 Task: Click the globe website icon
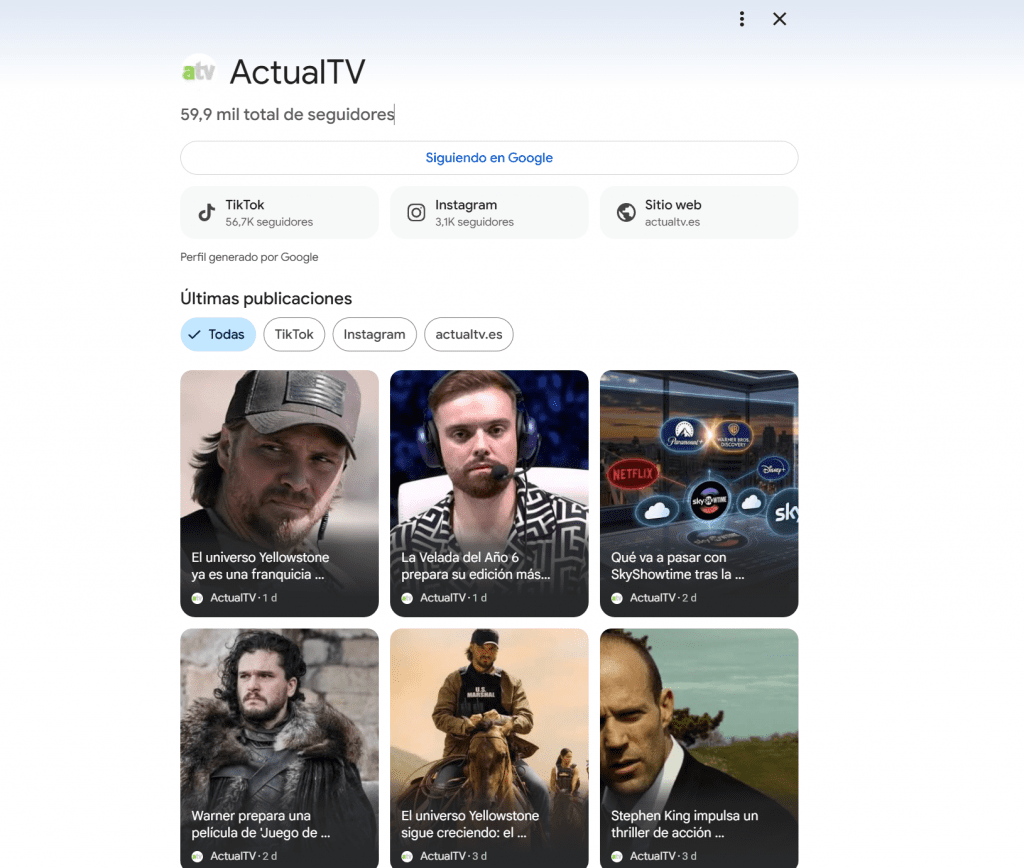click(626, 212)
